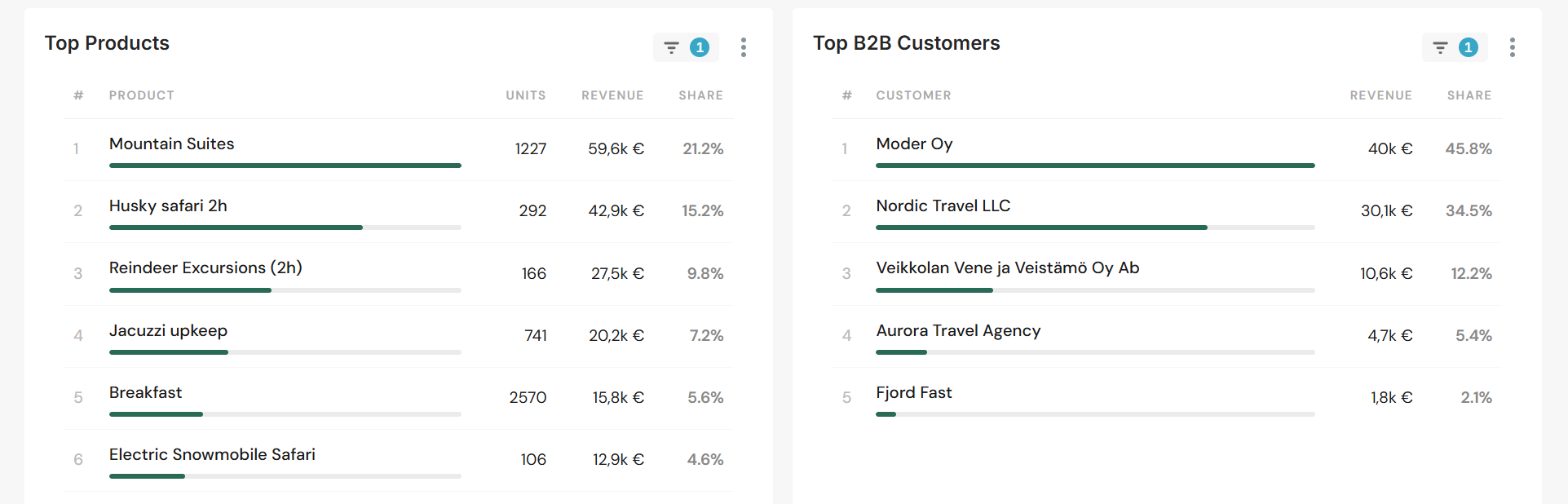
Task: Click the Jacuzzi upkeep product
Action: click(x=168, y=331)
